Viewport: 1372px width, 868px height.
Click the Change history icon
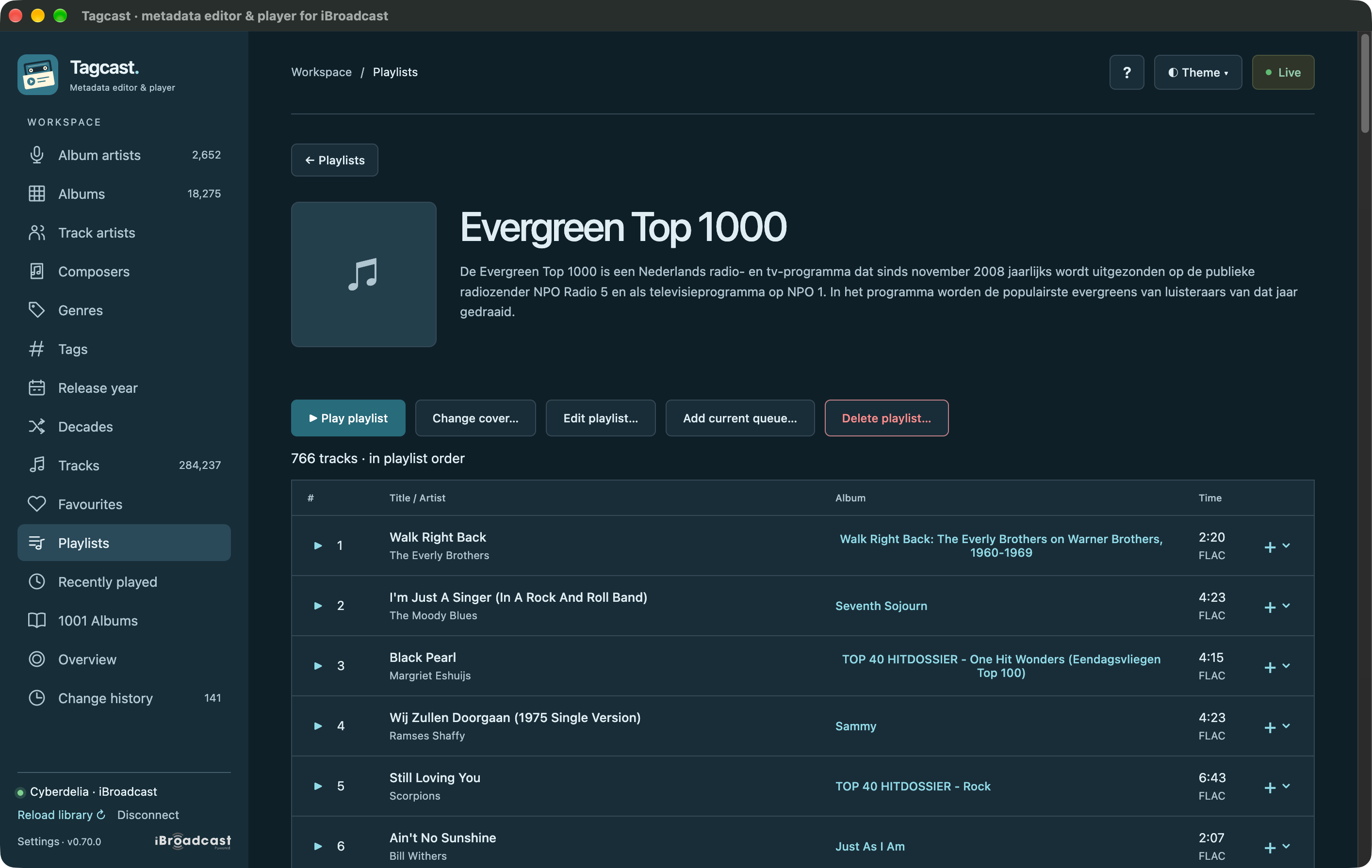coord(37,698)
